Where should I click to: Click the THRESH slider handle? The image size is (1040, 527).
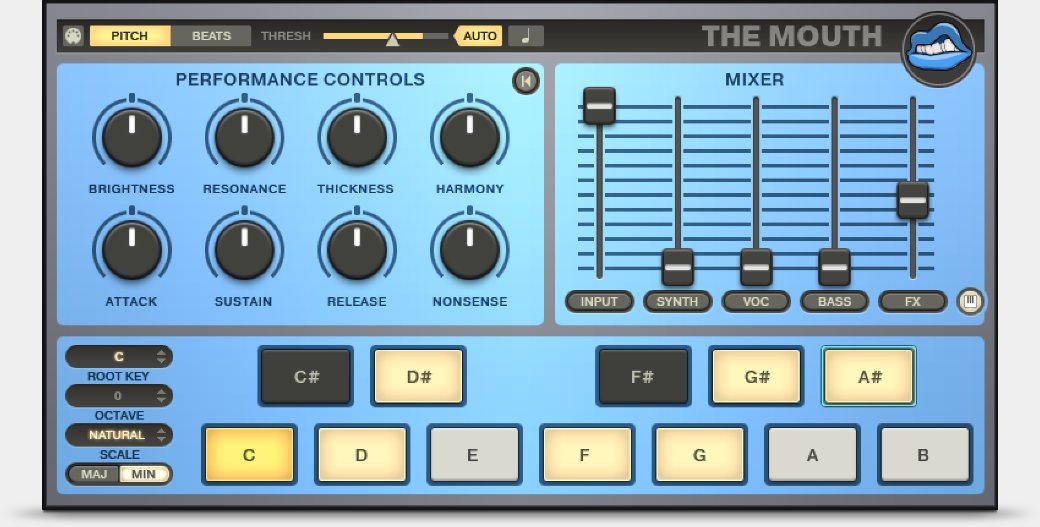(x=393, y=39)
